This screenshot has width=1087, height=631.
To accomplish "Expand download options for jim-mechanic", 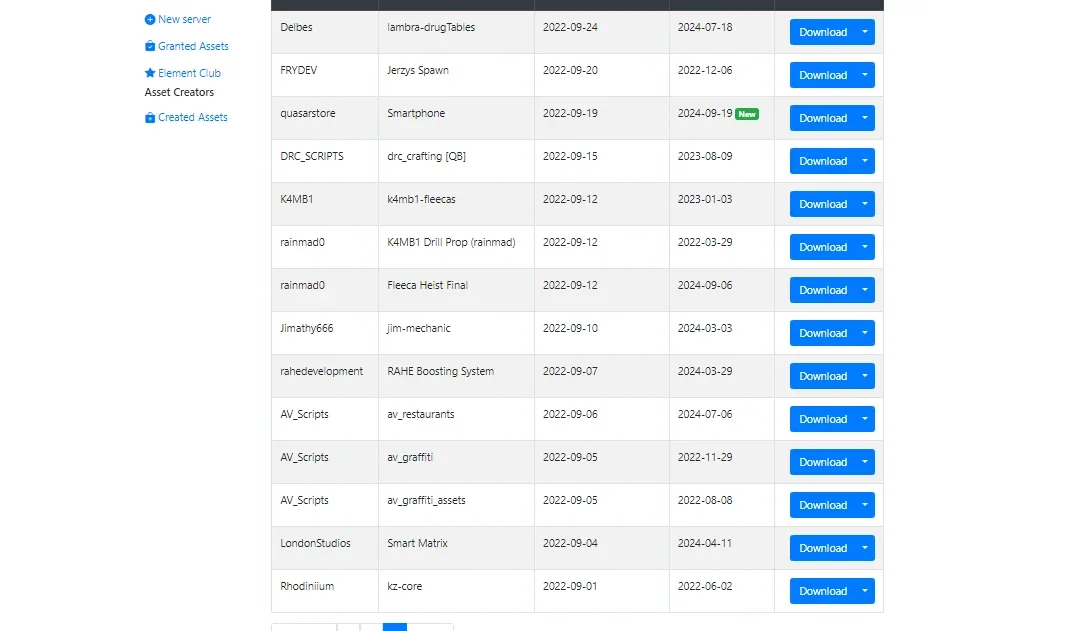I will 865,333.
